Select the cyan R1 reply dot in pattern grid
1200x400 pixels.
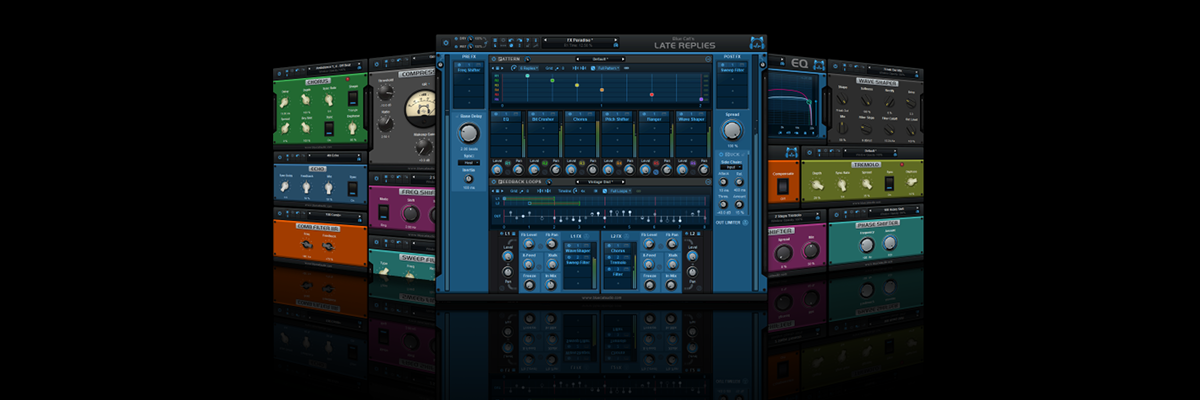pyautogui.click(x=527, y=76)
